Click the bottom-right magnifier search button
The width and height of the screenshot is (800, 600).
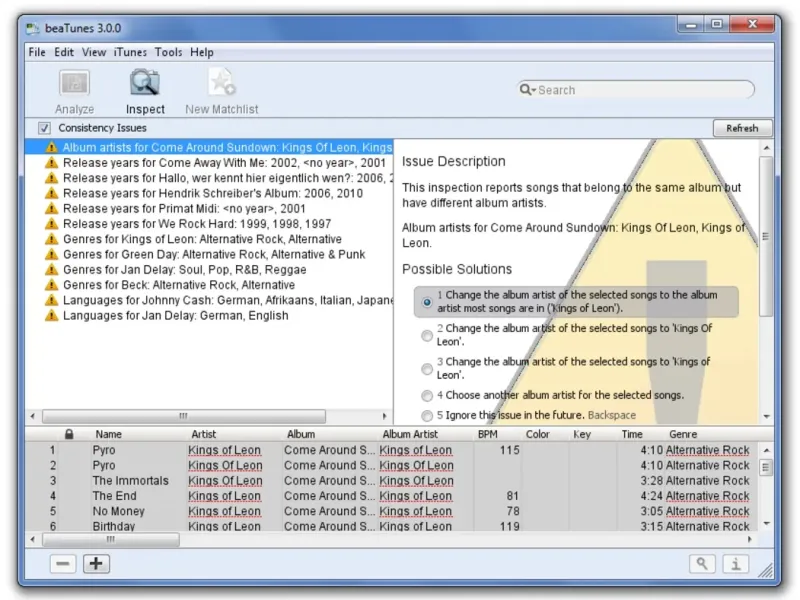(702, 564)
